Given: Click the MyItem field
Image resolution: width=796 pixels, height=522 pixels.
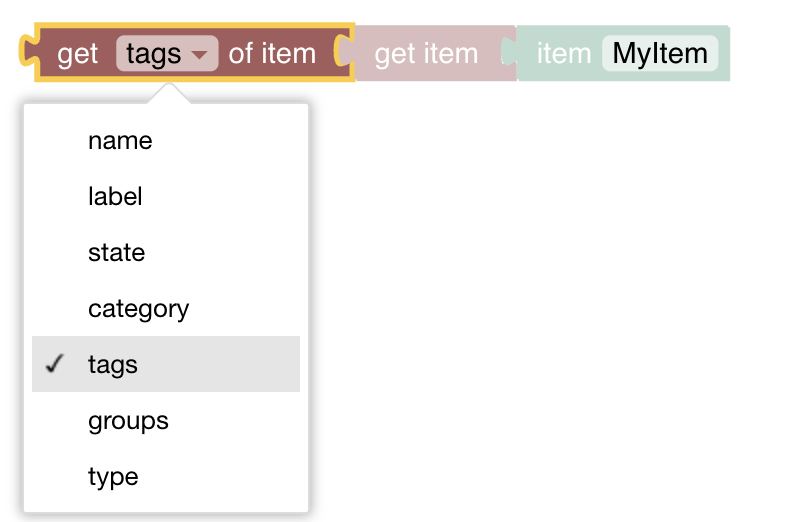Looking at the screenshot, I should click(660, 54).
